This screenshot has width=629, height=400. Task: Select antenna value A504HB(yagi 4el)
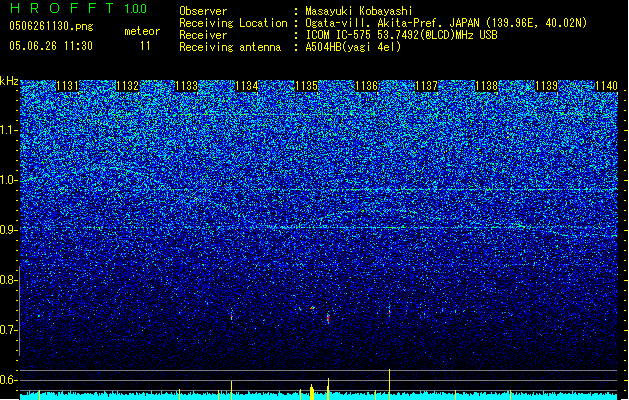[353, 47]
